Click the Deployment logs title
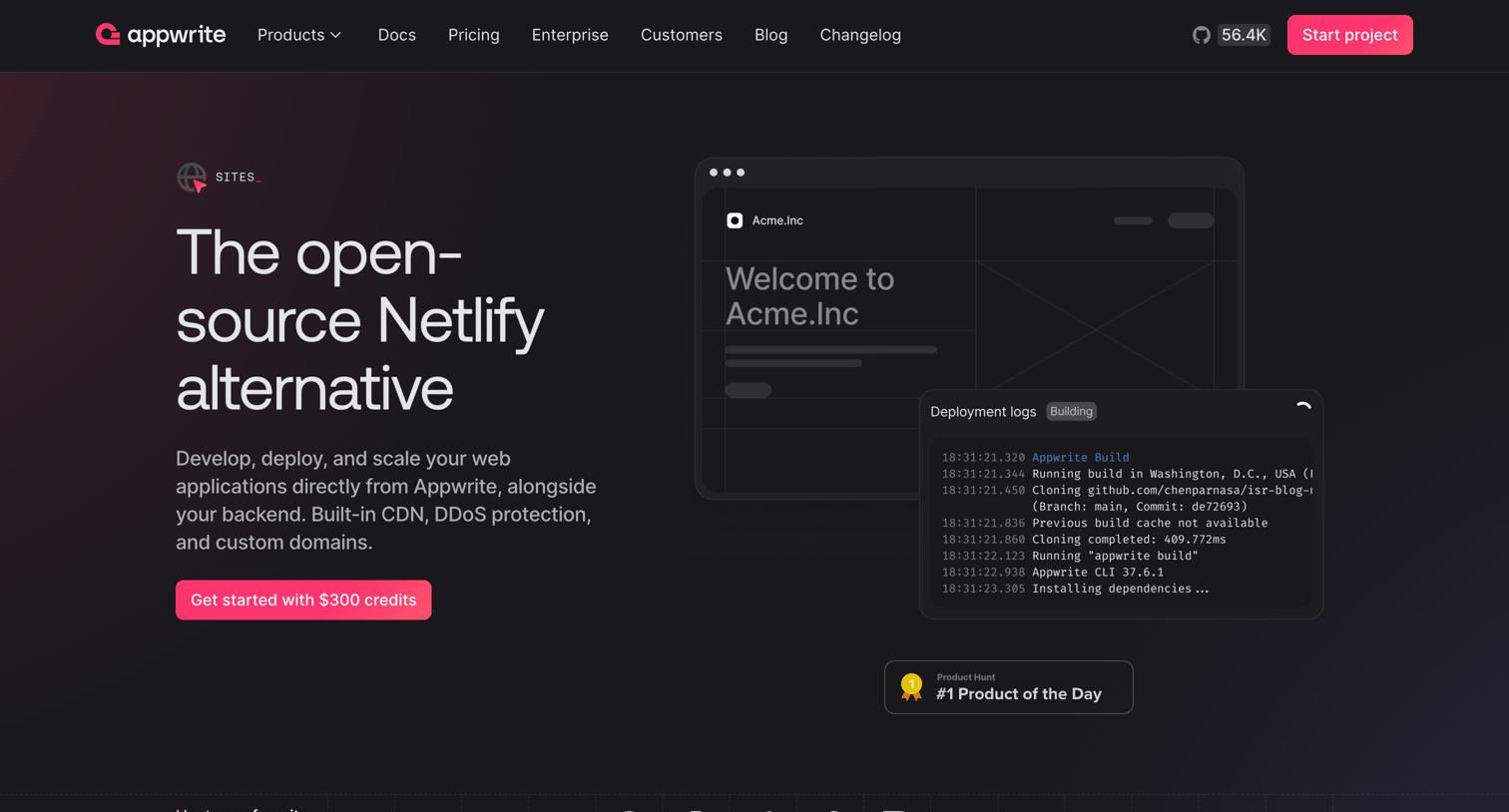 (x=983, y=411)
